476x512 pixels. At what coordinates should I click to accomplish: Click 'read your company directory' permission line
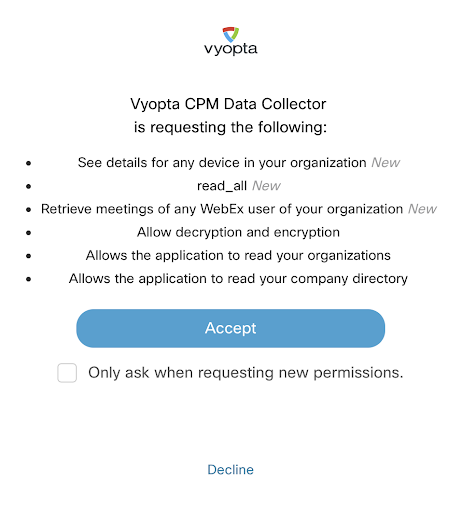coord(238,279)
